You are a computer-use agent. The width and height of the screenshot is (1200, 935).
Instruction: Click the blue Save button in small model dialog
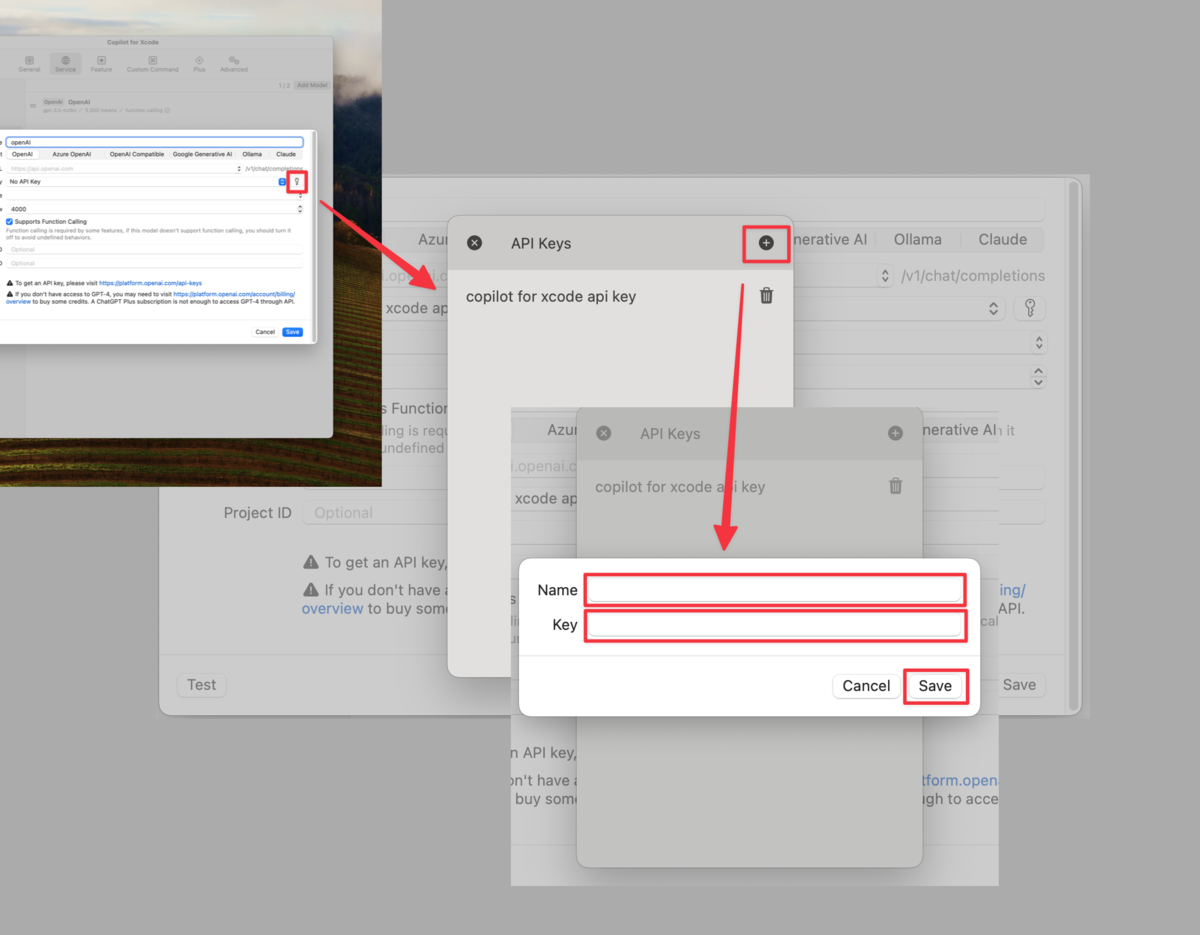[292, 332]
